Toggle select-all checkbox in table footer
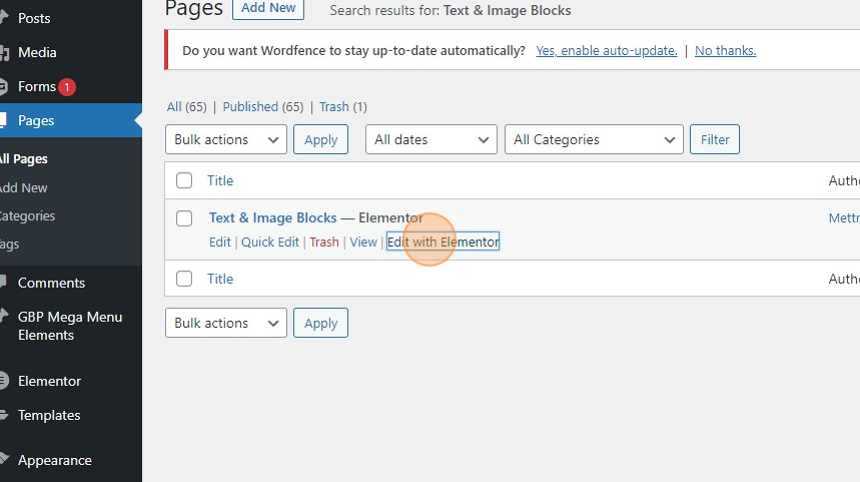Screen dimensions: 860x482 click(x=184, y=279)
